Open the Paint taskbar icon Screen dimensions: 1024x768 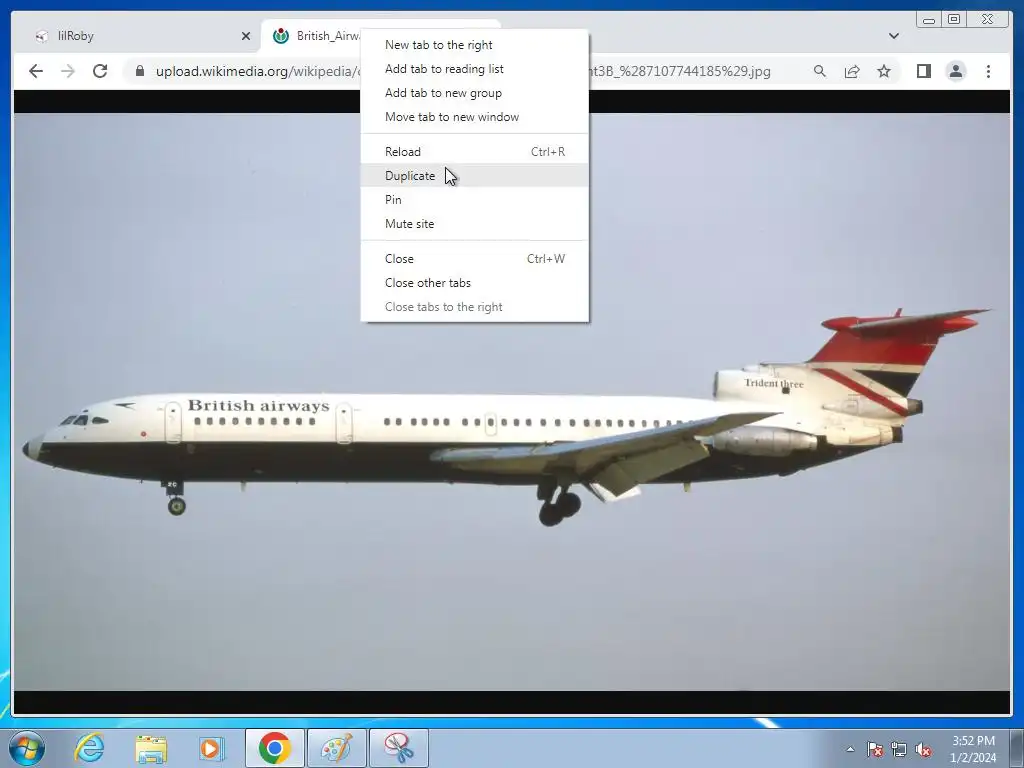(x=336, y=748)
